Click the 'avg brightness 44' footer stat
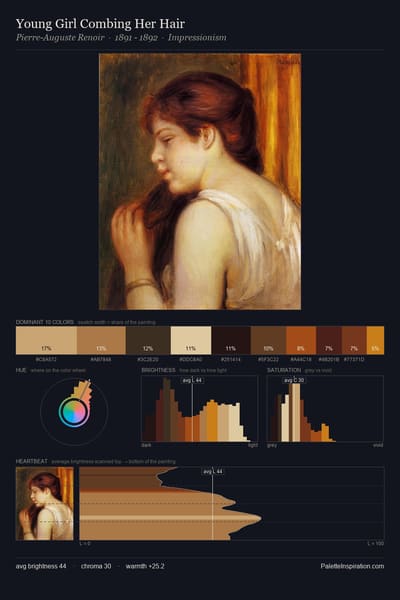The image size is (400, 600). [x=41, y=566]
